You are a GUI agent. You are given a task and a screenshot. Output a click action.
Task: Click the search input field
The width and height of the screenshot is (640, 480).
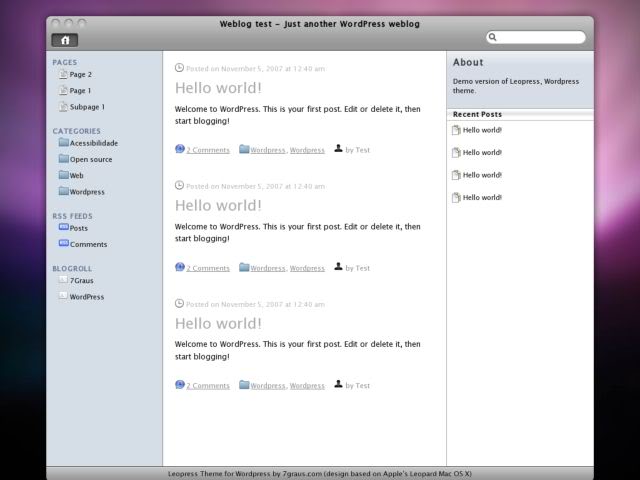pyautogui.click(x=540, y=38)
